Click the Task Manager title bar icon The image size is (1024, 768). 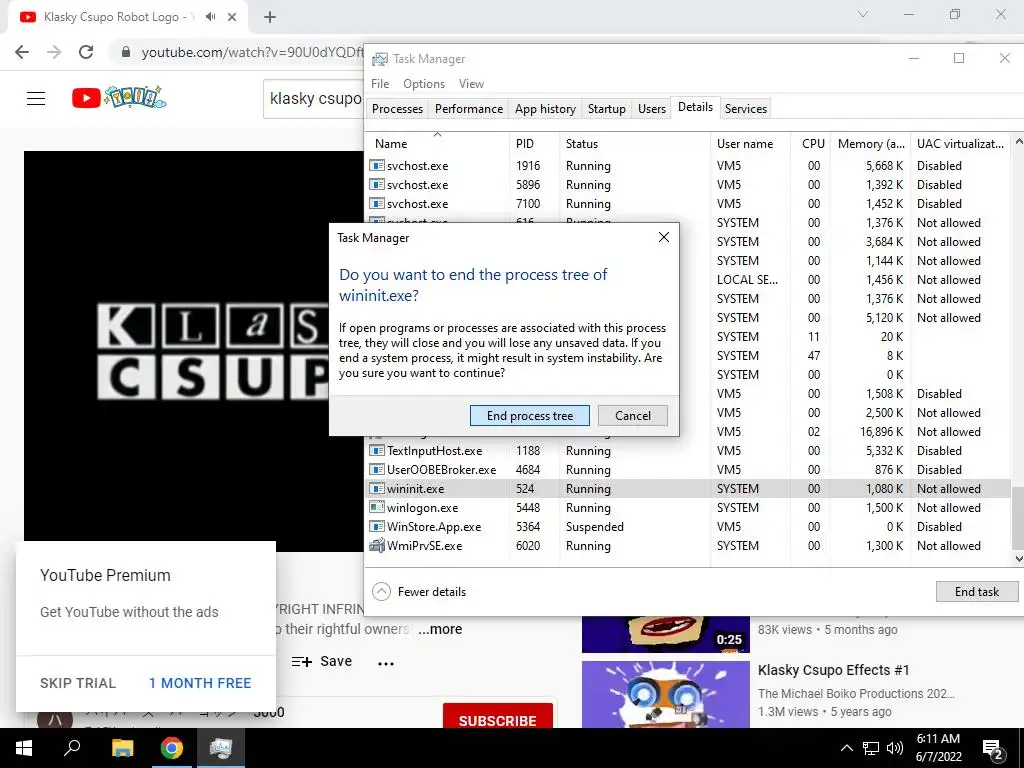pos(379,59)
